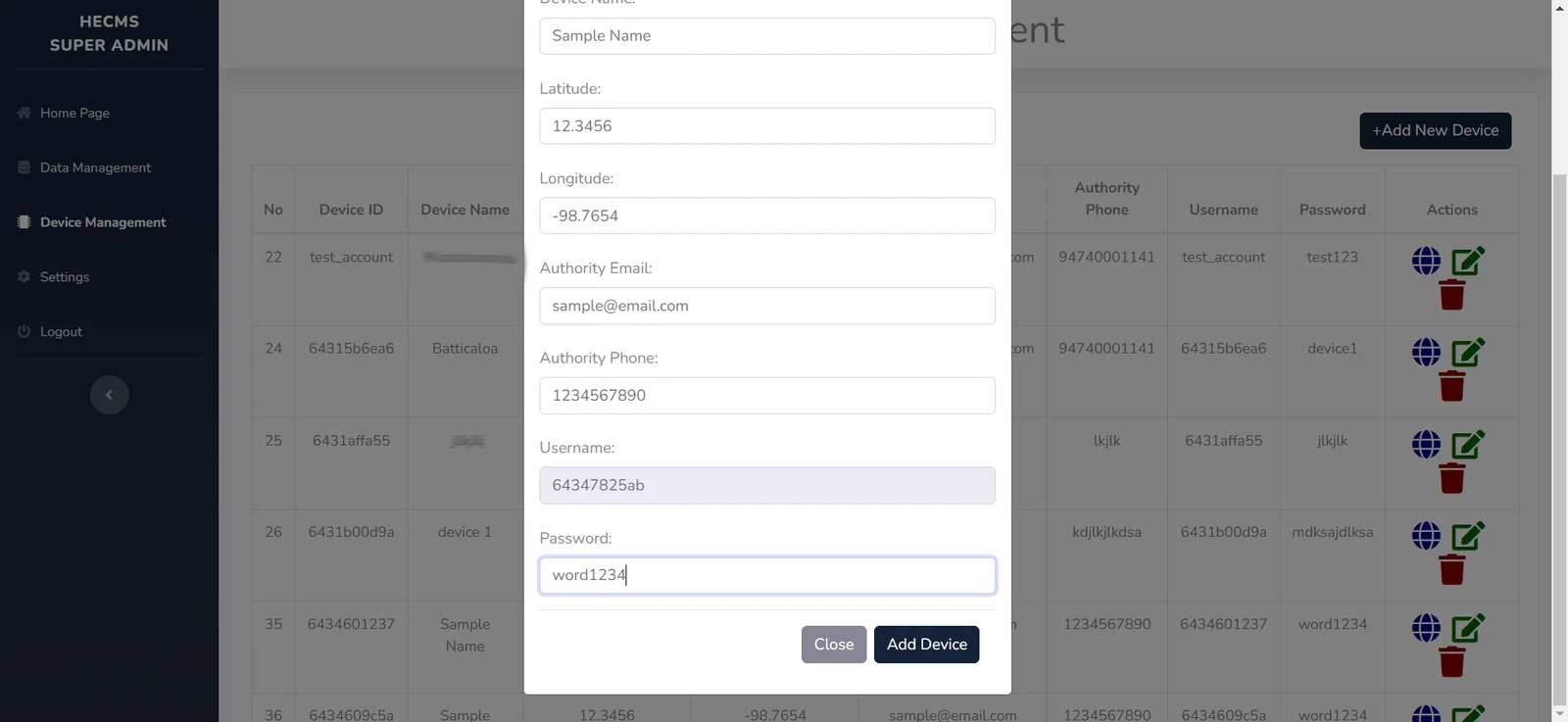1568x722 pixels.
Task: Open Home Page in sidebar
Action: [x=74, y=113]
